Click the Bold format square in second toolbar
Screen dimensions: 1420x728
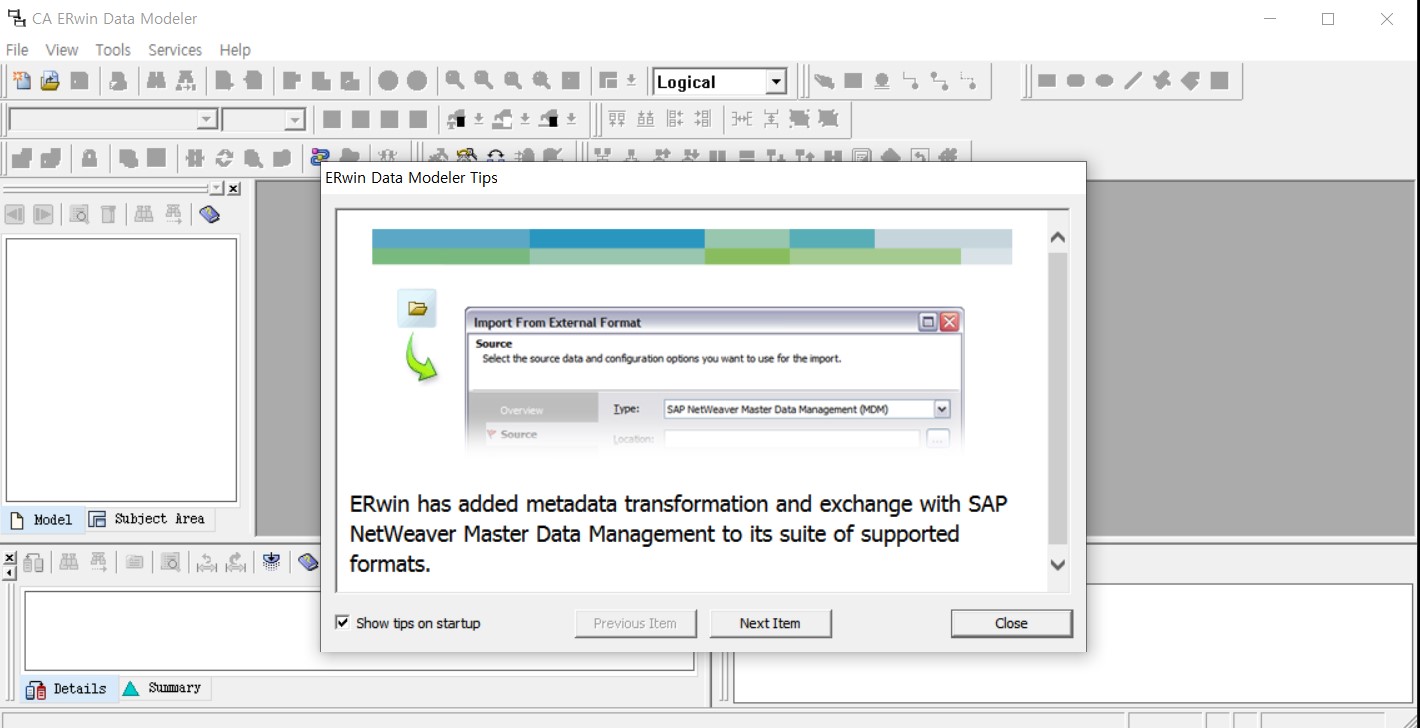[x=332, y=119]
